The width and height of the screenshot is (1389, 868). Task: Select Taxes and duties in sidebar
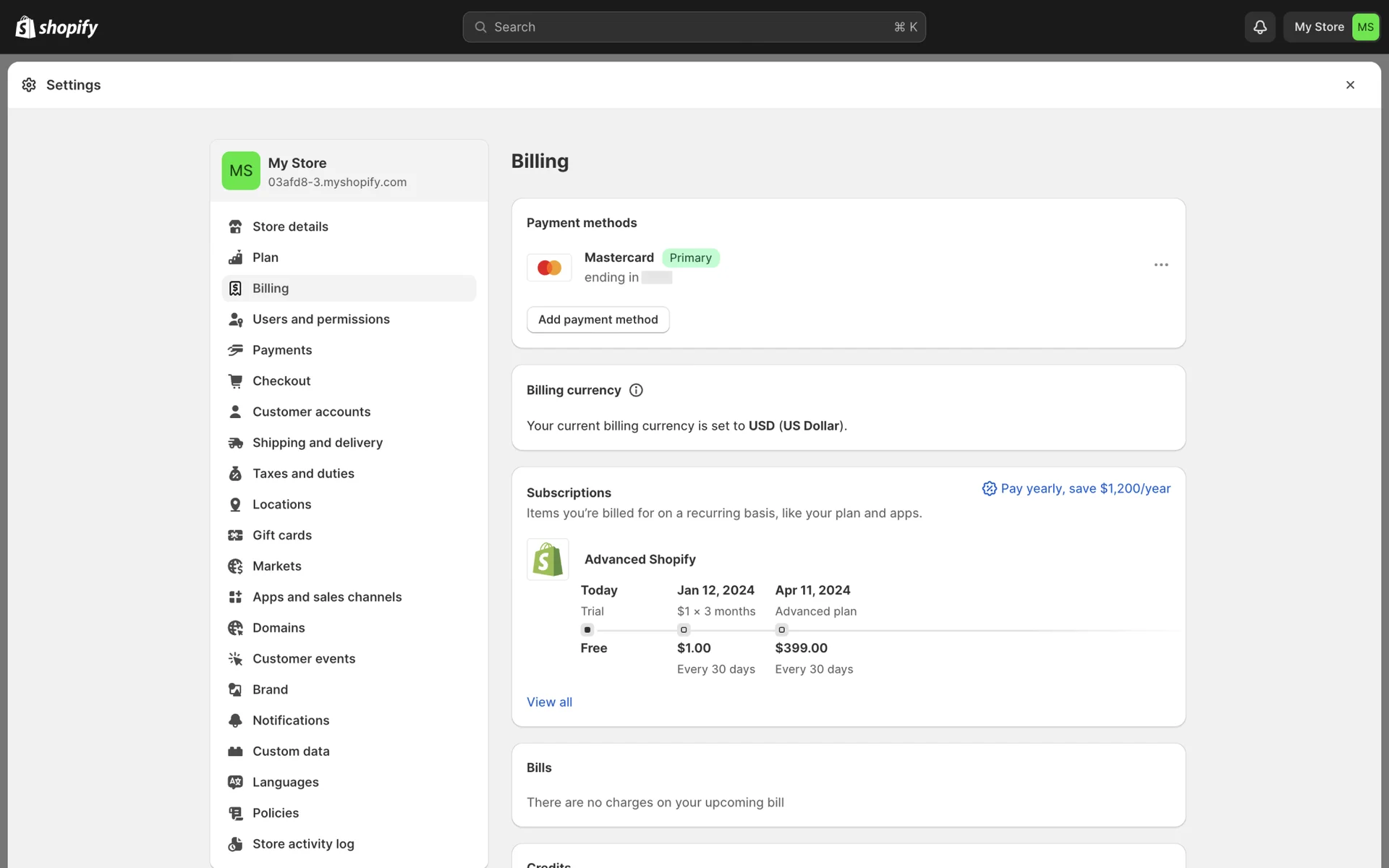pyautogui.click(x=303, y=473)
